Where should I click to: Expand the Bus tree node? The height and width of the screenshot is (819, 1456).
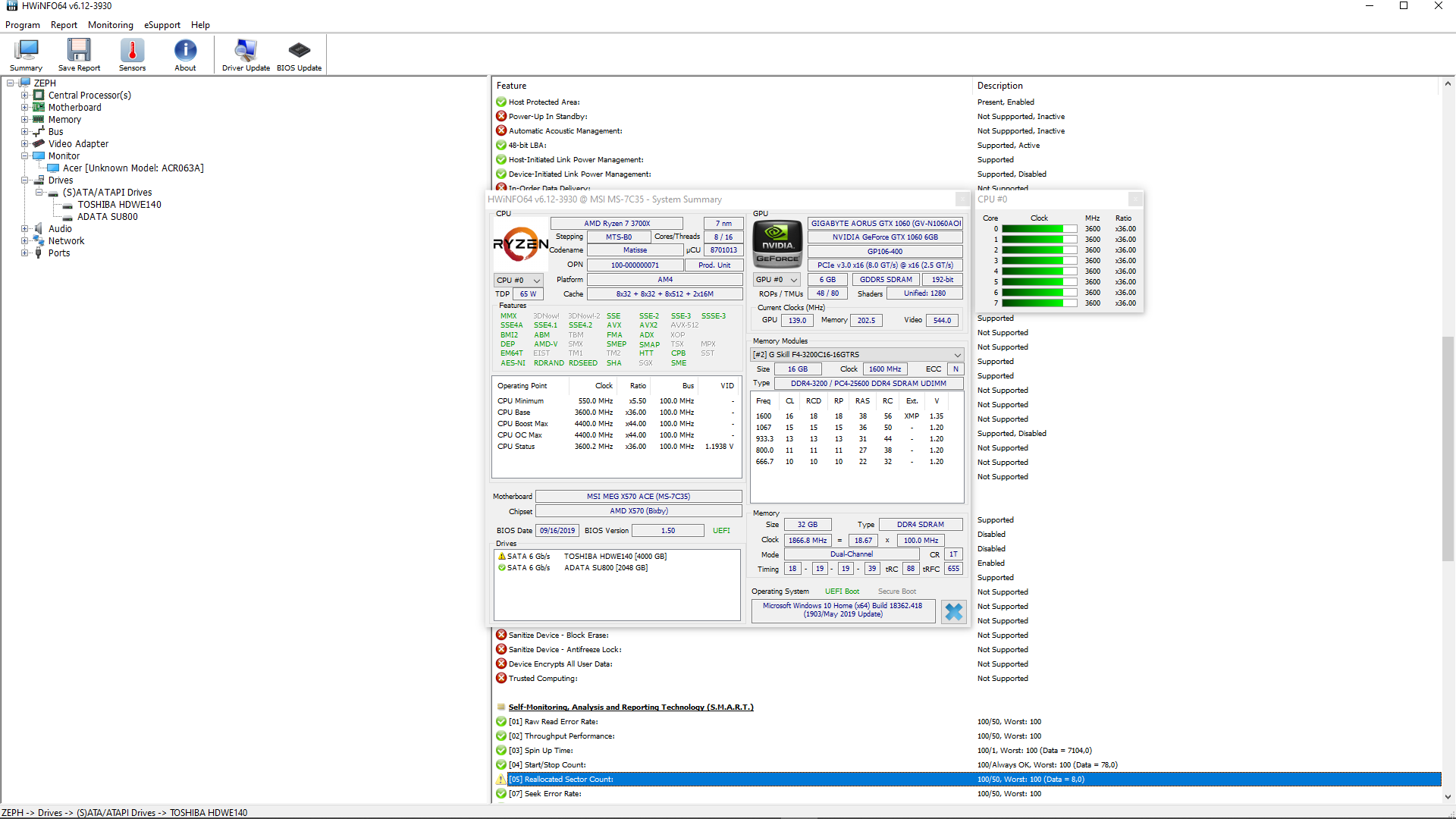(24, 131)
